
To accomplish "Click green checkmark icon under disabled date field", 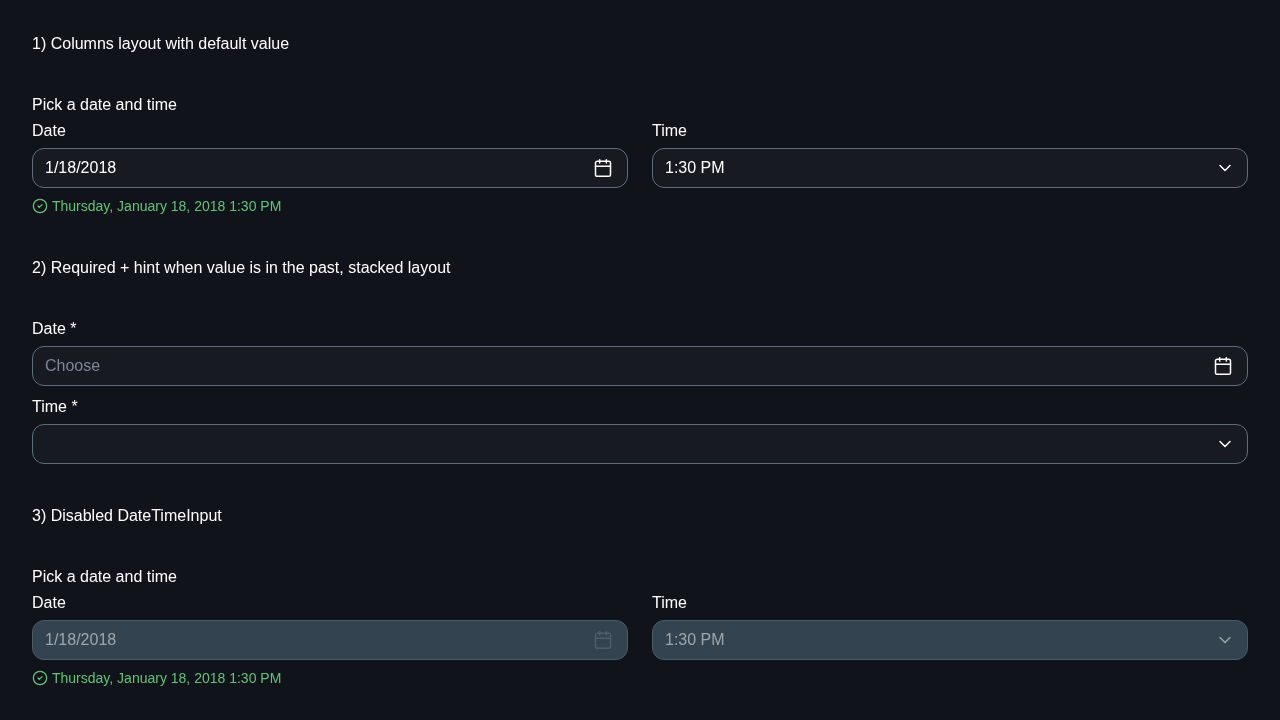I will (x=40, y=678).
